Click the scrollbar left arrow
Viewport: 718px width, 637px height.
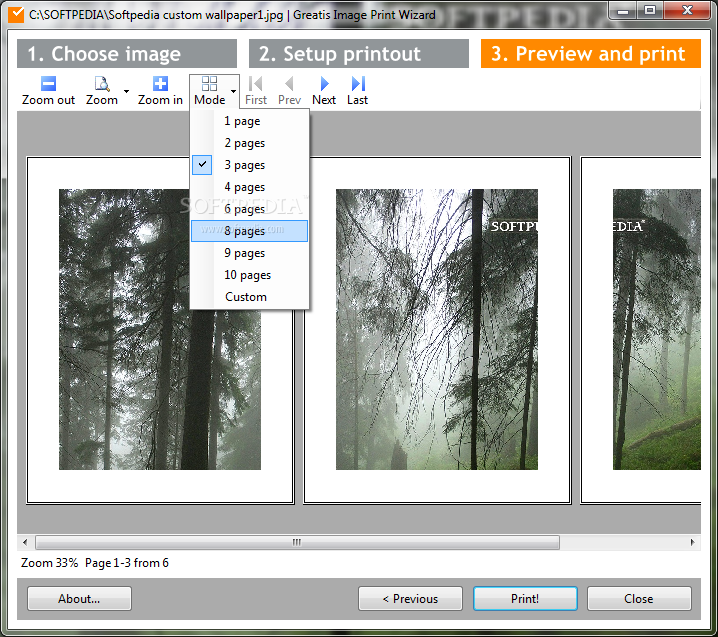[x=25, y=542]
